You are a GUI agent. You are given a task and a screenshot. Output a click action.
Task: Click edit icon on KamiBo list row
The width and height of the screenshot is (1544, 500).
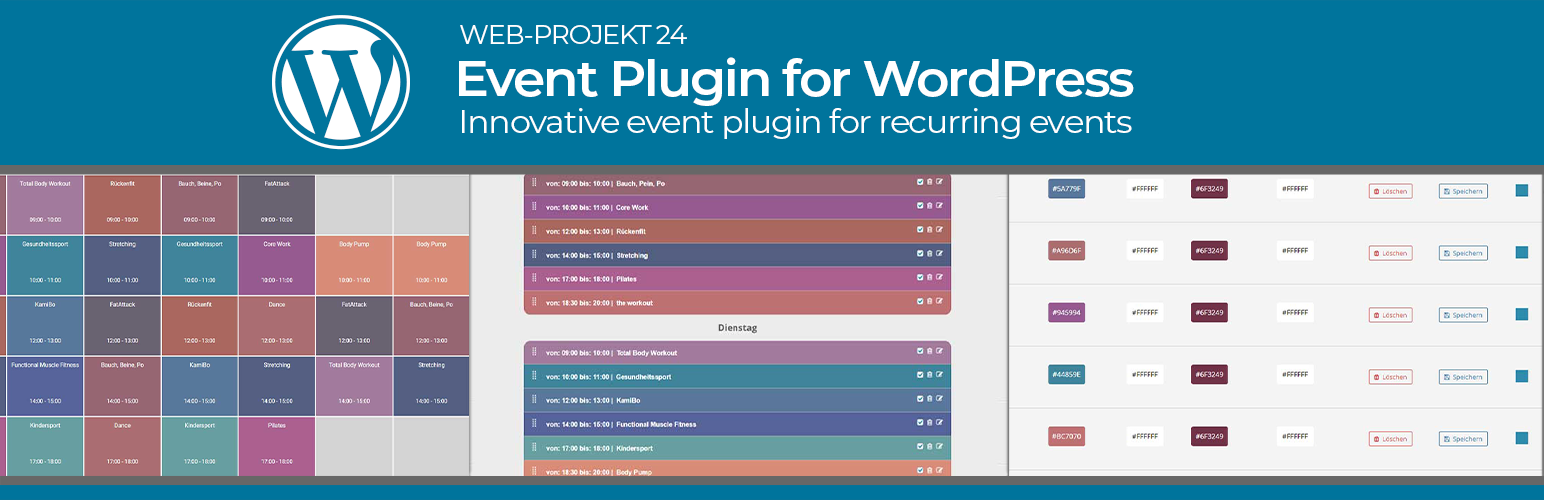pos(939,399)
